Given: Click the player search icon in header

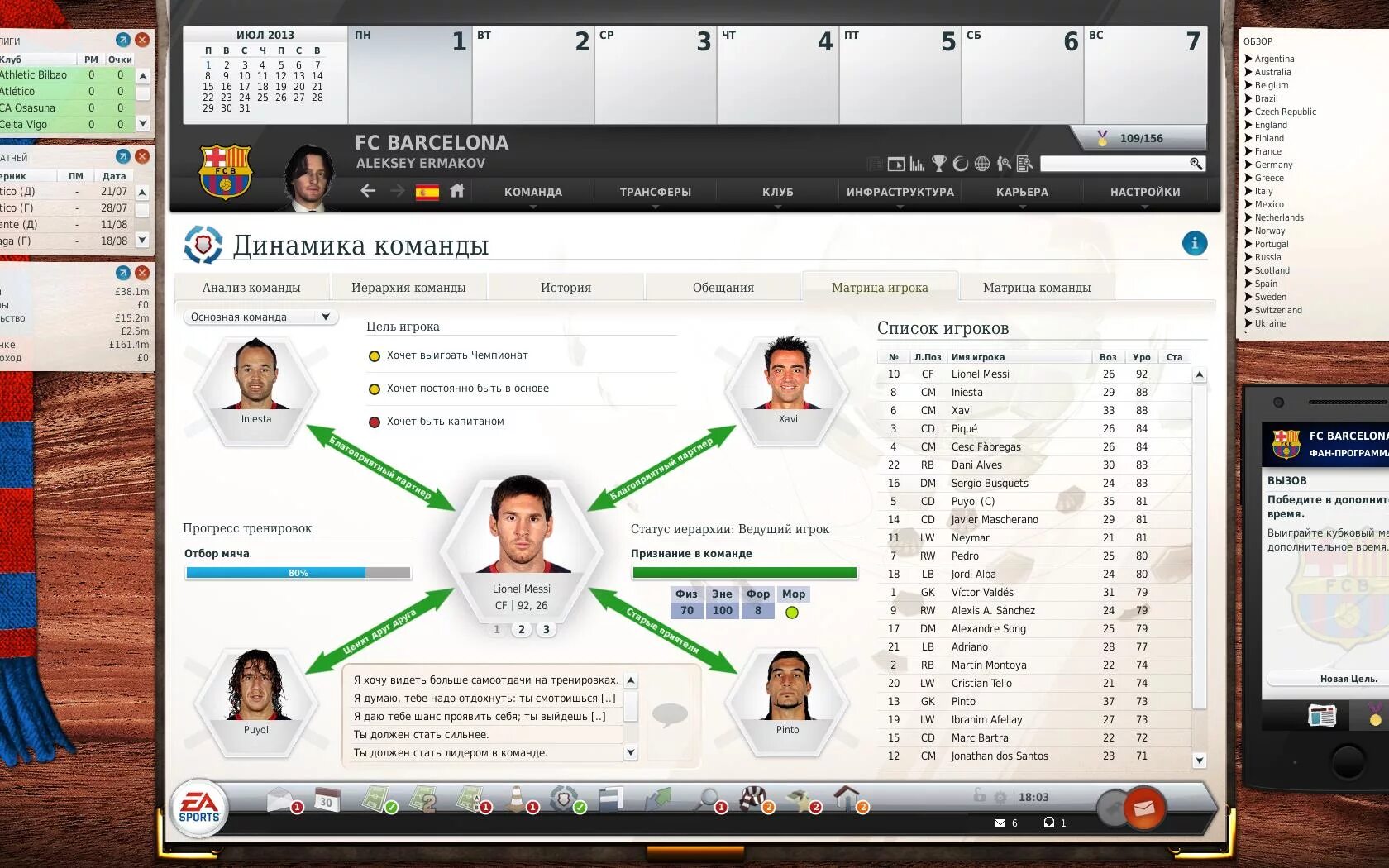Looking at the screenshot, I should coord(1004,164).
